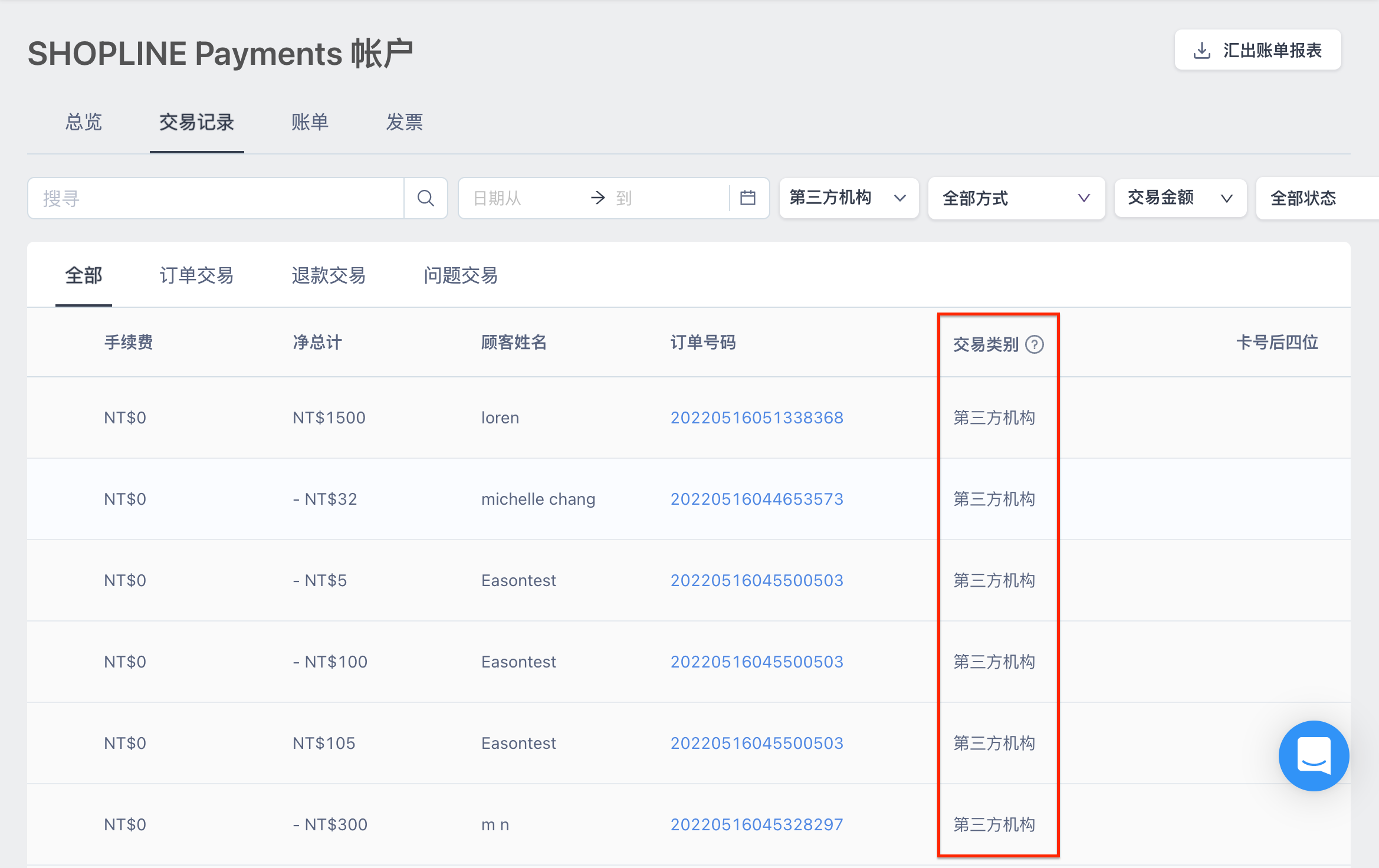1379x868 pixels.
Task: Click the help icon beside 交易类别
Action: [x=1034, y=344]
